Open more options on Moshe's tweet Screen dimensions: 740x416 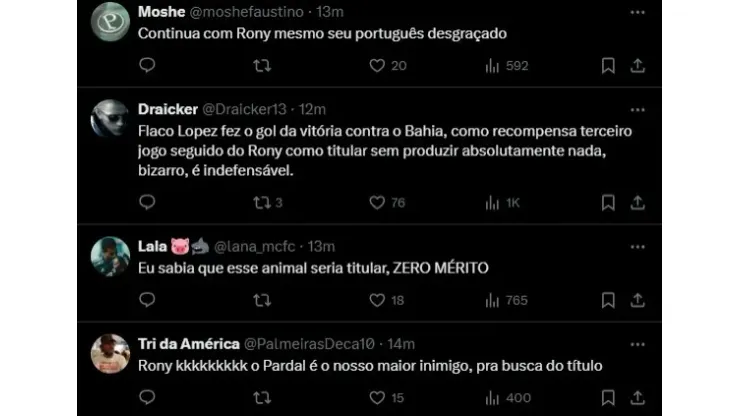(x=637, y=12)
